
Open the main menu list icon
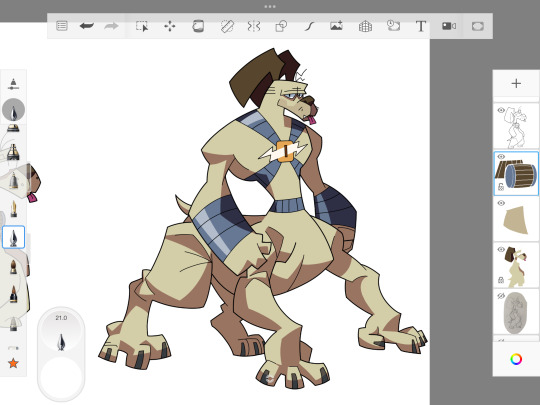pyautogui.click(x=62, y=26)
